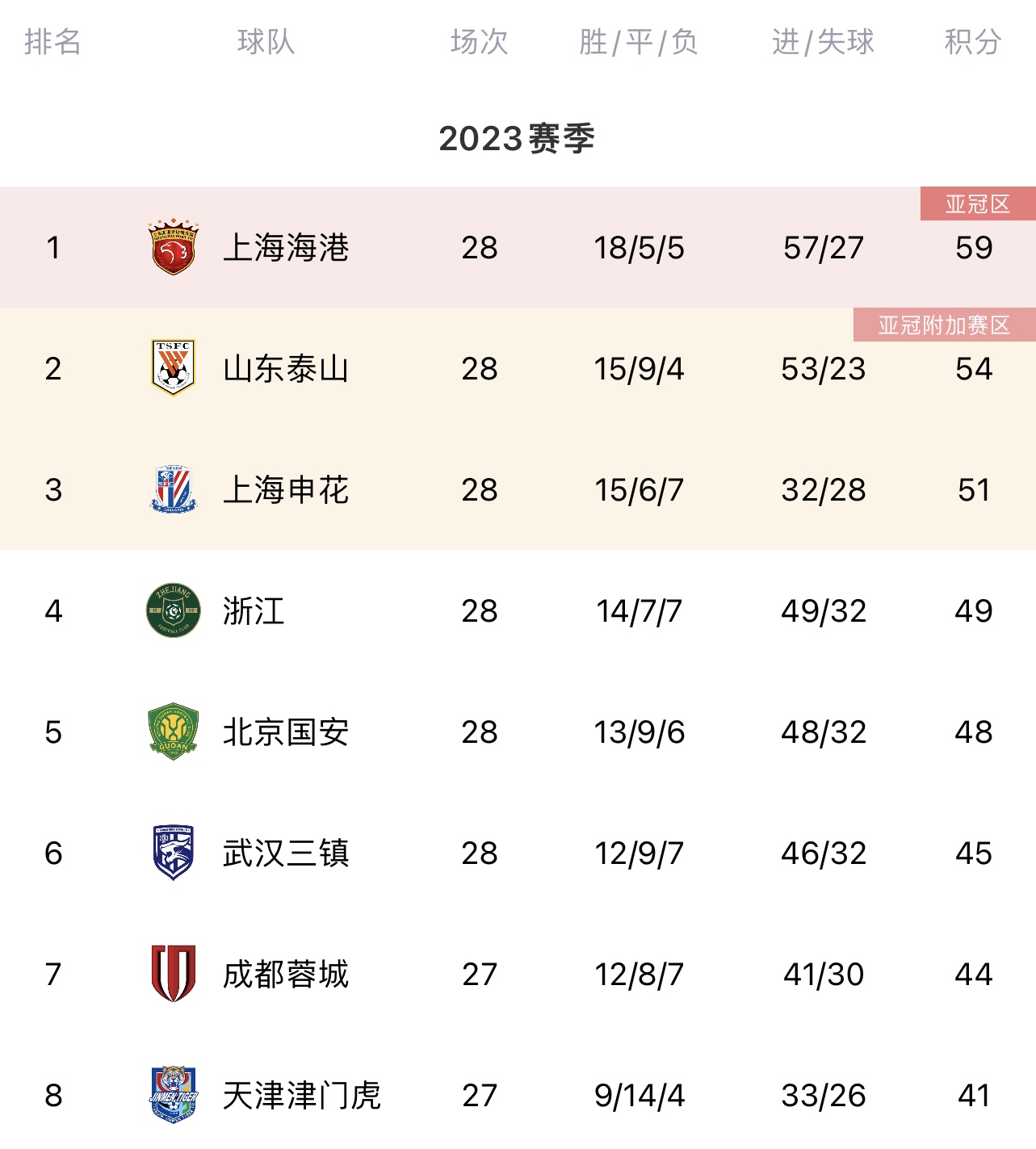Click the Shandong Taishan (山东泰山) team crest
The image size is (1036, 1149).
pyautogui.click(x=173, y=368)
